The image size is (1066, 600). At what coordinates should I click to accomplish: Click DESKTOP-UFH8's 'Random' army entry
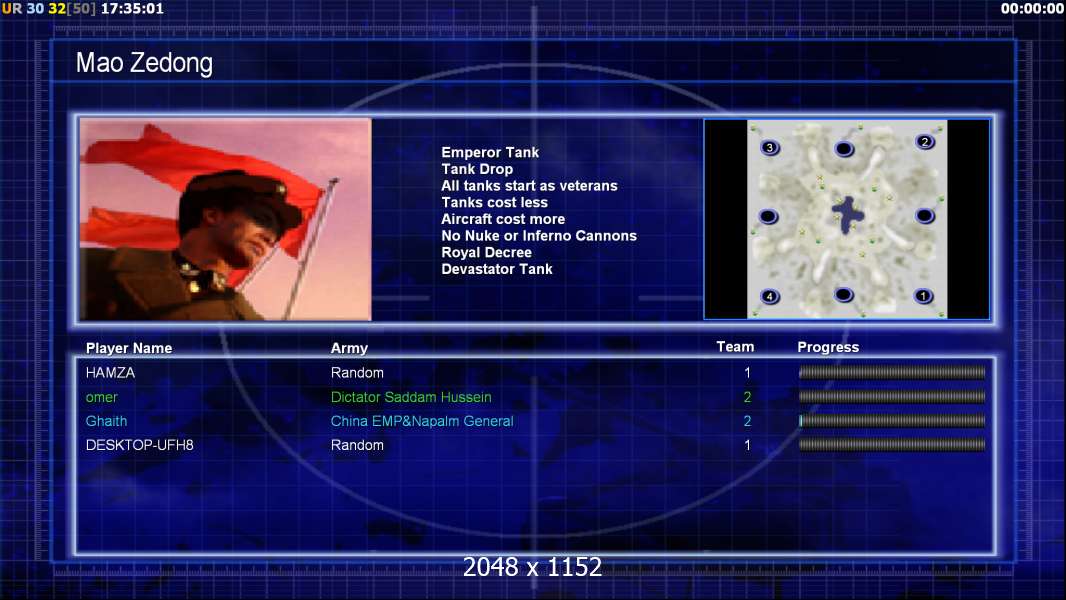[x=358, y=445]
